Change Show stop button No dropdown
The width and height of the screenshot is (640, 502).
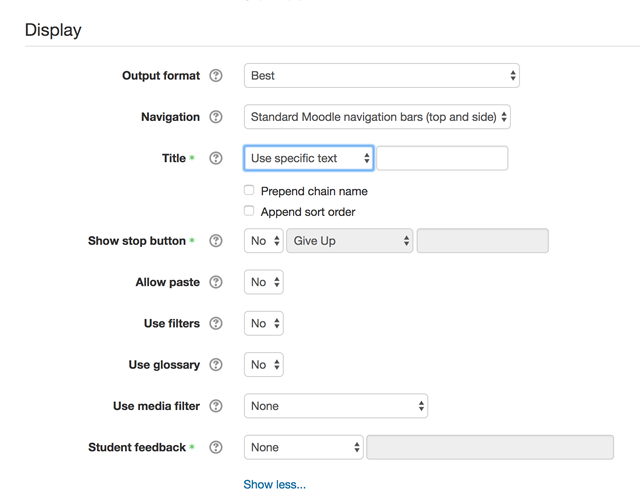click(x=264, y=241)
